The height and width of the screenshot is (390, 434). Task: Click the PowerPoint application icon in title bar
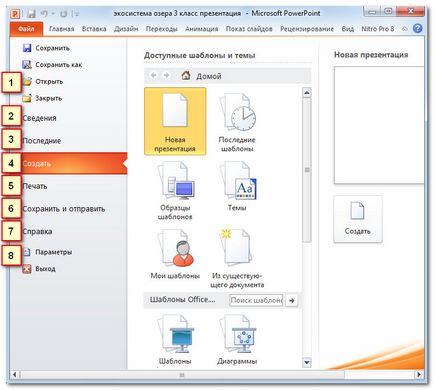[15, 14]
